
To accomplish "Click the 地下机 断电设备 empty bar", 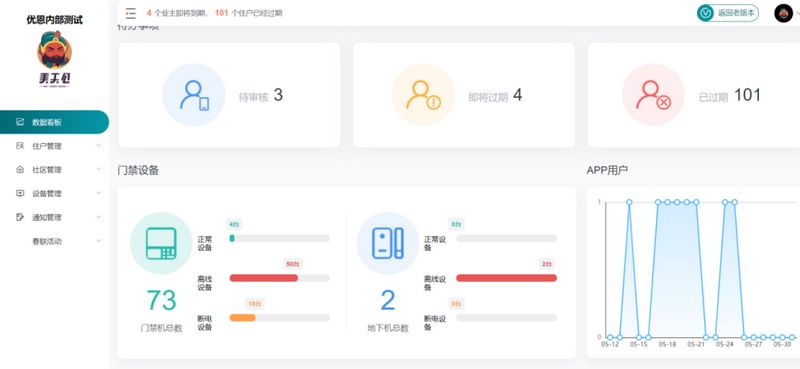I will pos(506,317).
